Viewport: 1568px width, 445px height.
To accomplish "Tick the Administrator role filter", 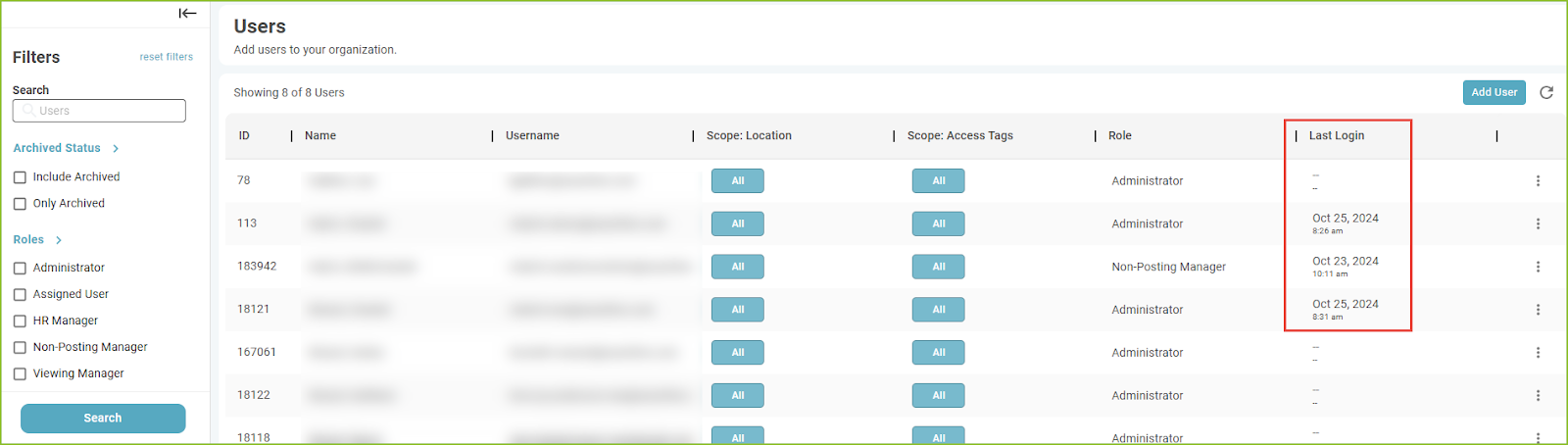I will click(20, 268).
